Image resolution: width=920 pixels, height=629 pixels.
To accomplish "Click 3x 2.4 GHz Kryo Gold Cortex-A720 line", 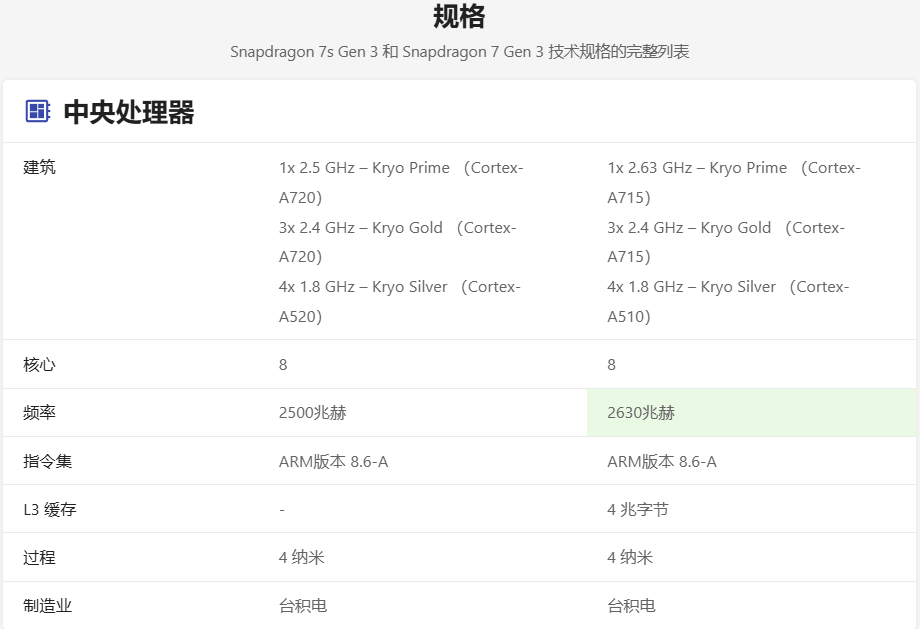I will point(397,242).
